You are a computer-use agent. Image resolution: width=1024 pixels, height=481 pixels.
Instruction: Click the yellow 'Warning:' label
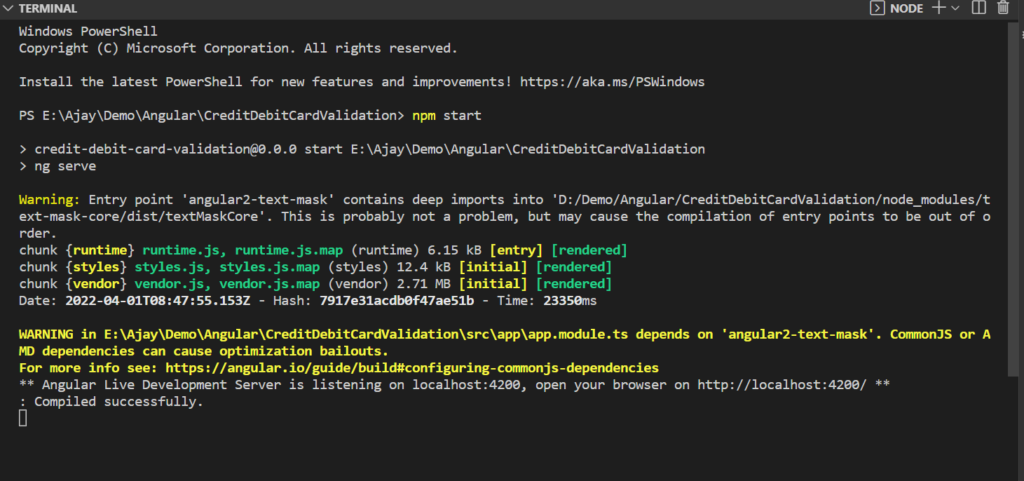click(x=50, y=199)
